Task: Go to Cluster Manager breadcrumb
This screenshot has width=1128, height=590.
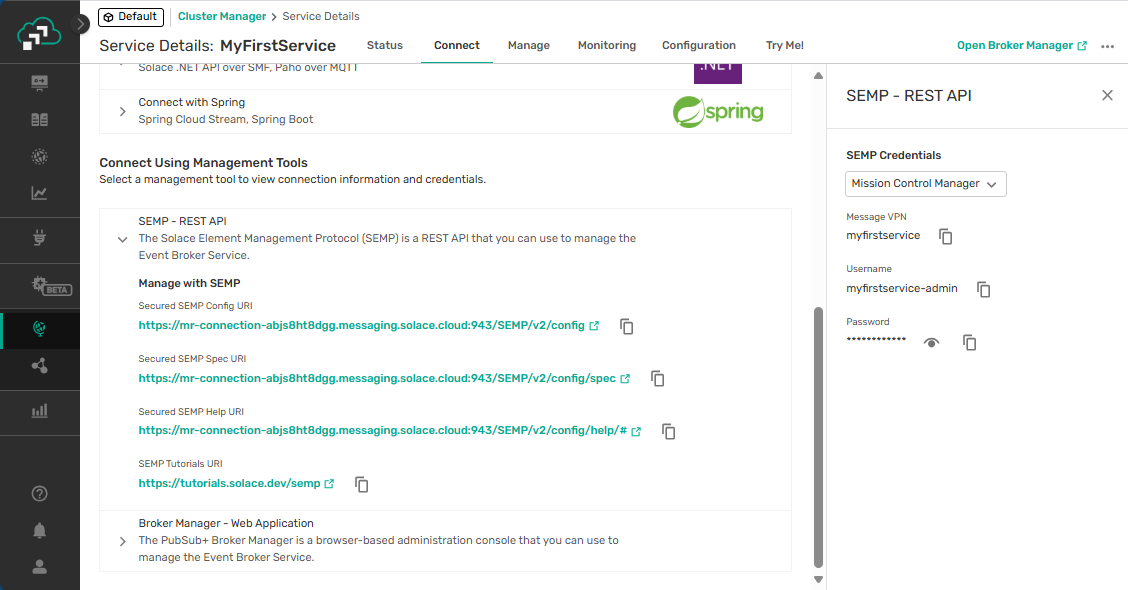Action: pyautogui.click(x=222, y=17)
